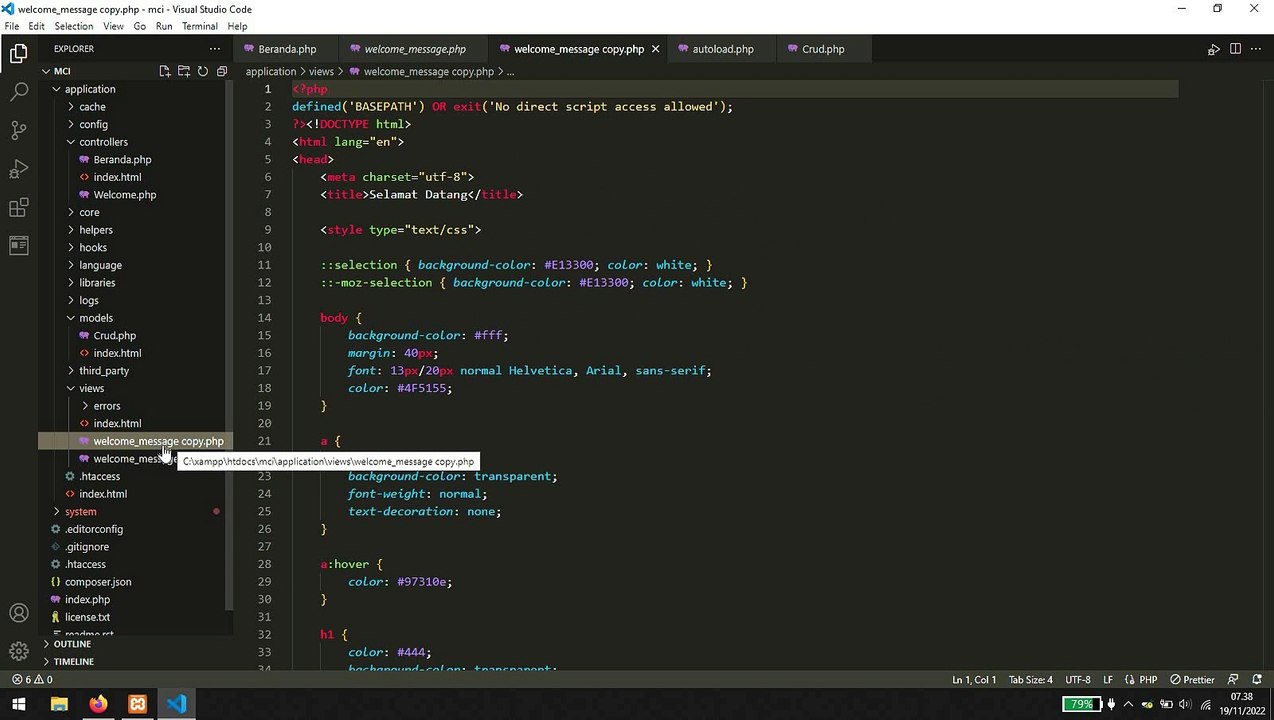Open the Terminal menu

pyautogui.click(x=199, y=26)
